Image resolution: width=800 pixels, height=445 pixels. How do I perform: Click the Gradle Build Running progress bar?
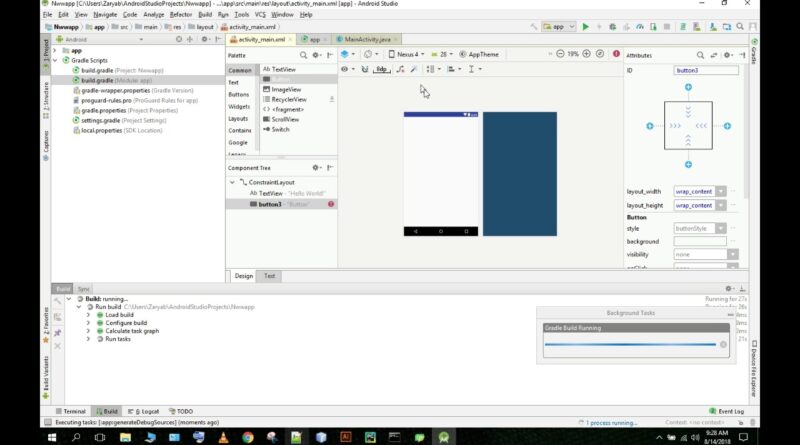coord(630,344)
